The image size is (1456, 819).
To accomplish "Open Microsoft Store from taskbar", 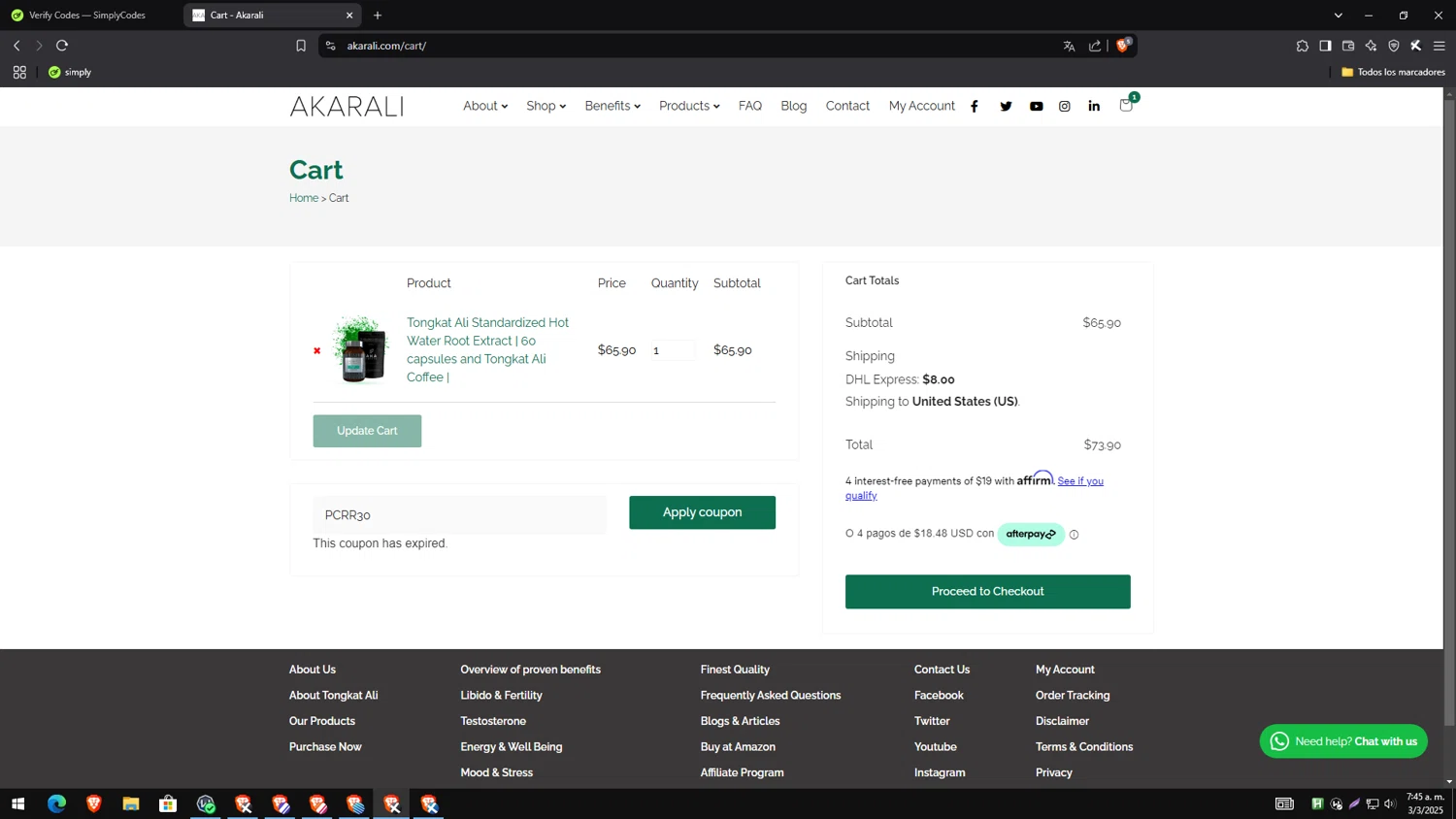I will [168, 803].
